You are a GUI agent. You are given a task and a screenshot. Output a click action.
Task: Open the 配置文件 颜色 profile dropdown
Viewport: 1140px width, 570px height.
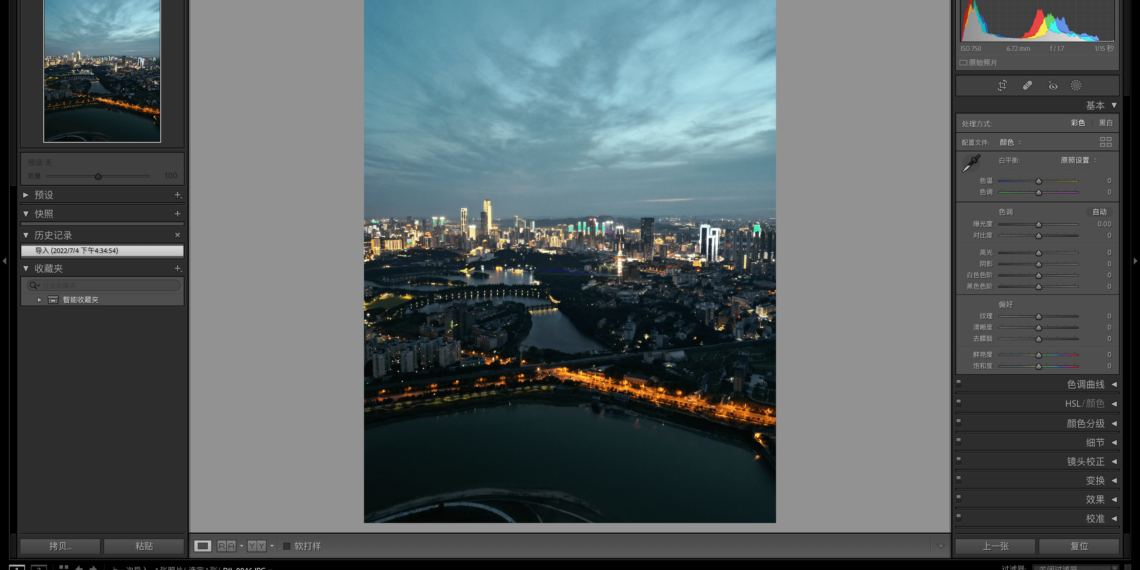click(1011, 142)
